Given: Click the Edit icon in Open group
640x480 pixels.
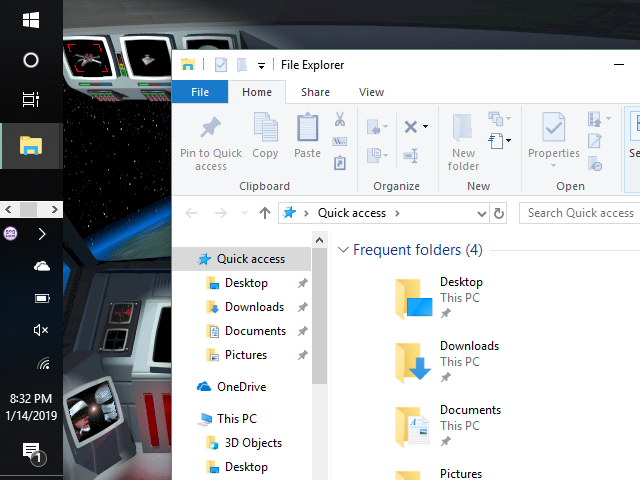Looking at the screenshot, I should tap(595, 141).
